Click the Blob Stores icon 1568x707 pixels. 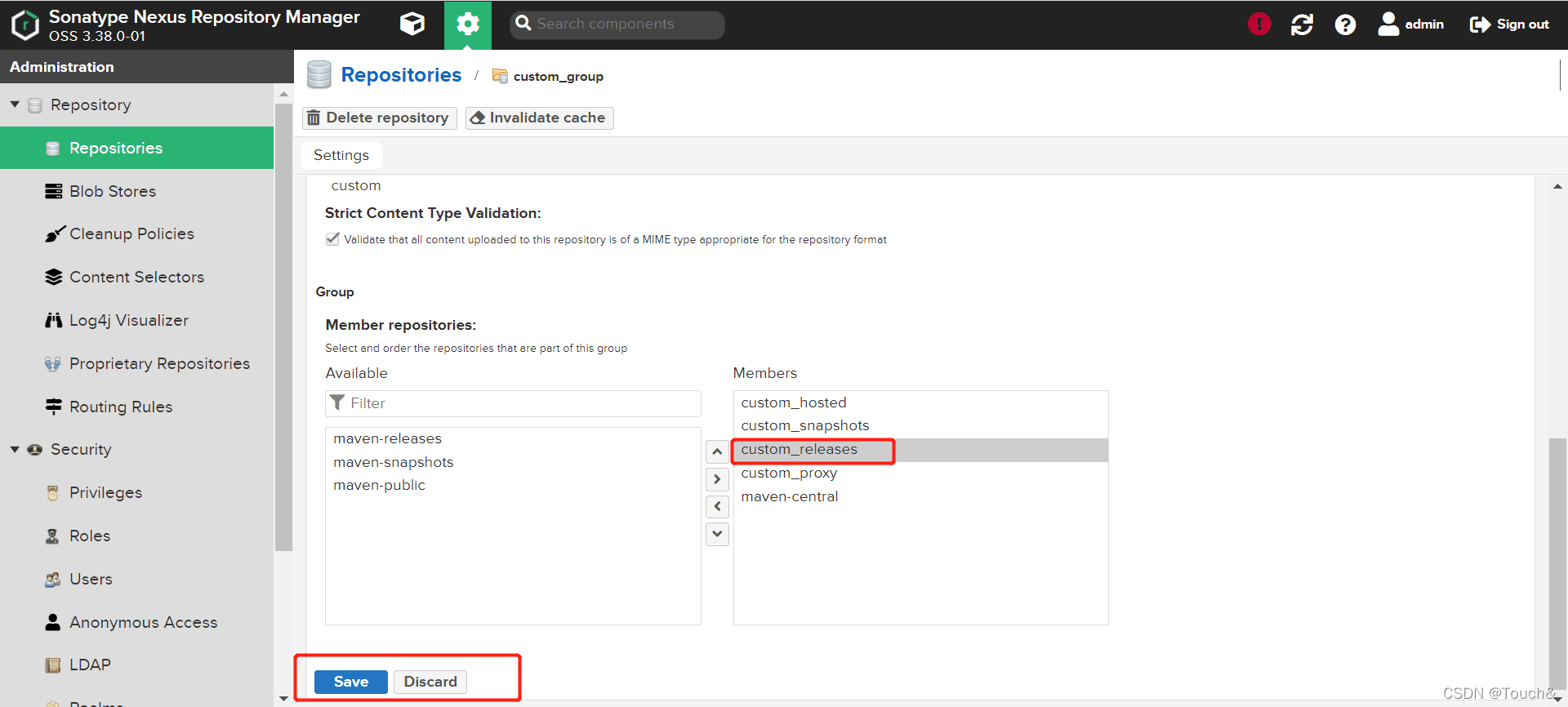53,191
